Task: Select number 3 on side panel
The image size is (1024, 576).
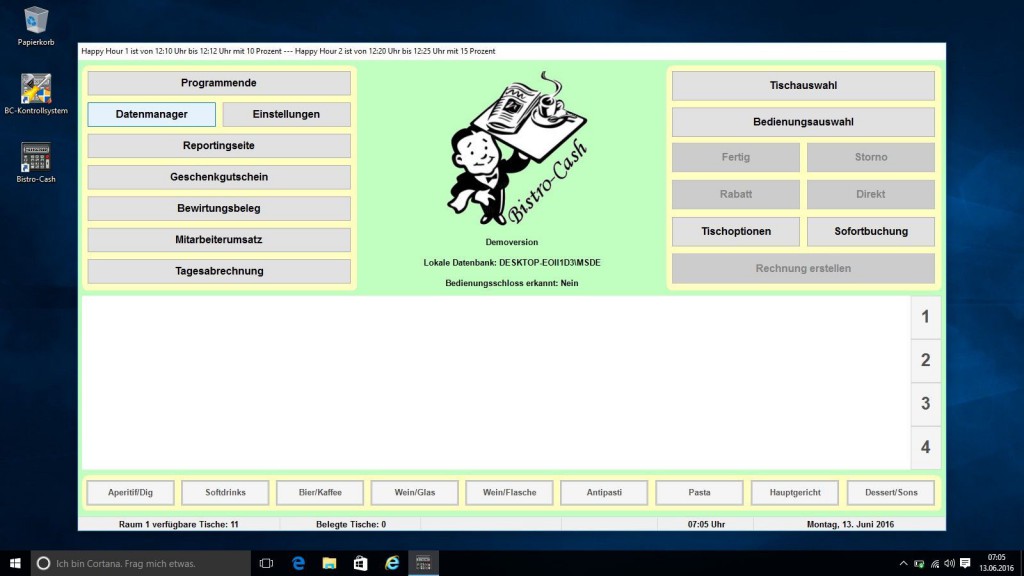Action: point(925,404)
